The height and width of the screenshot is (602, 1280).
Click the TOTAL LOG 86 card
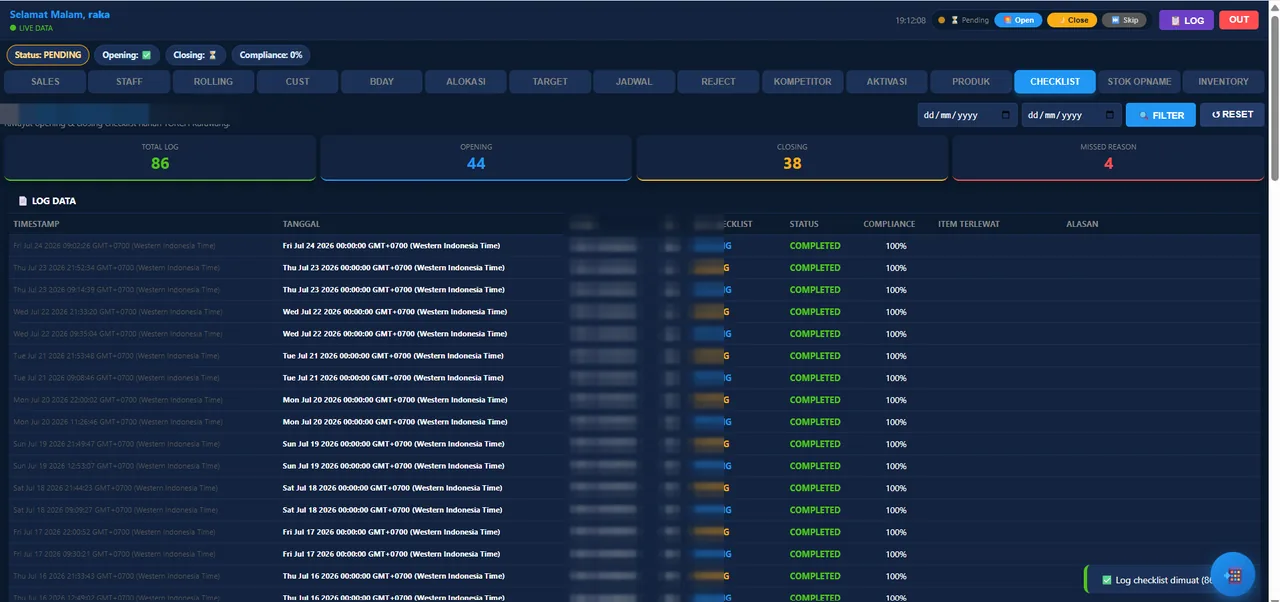click(160, 158)
